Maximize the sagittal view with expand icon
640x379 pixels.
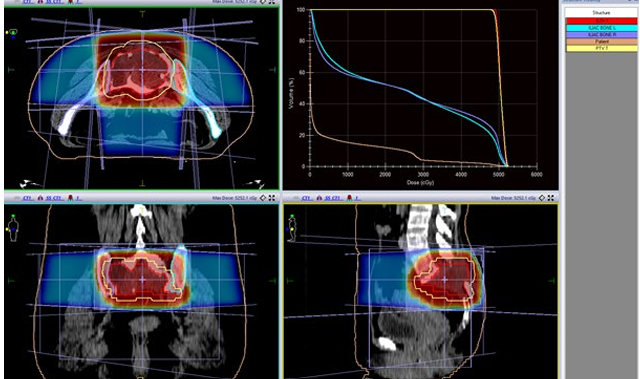click(551, 198)
